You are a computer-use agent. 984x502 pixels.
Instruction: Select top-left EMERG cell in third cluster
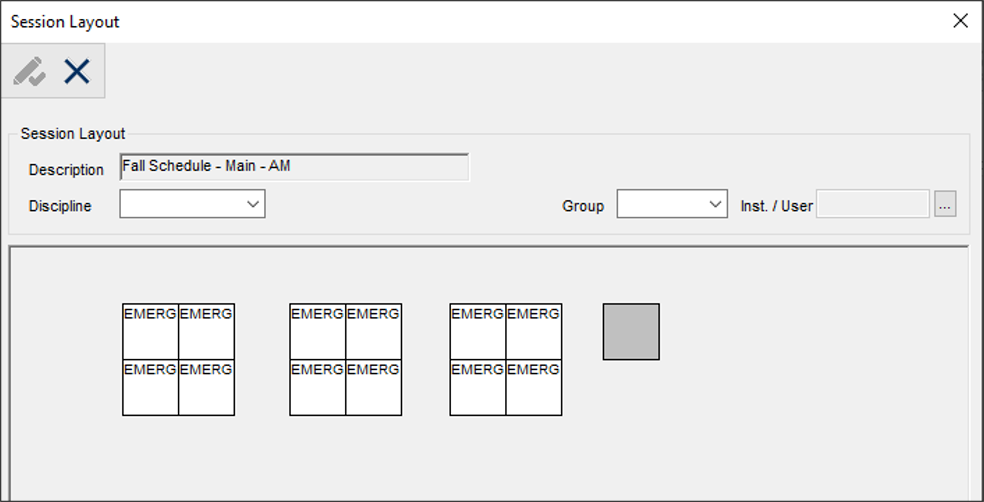tap(478, 332)
